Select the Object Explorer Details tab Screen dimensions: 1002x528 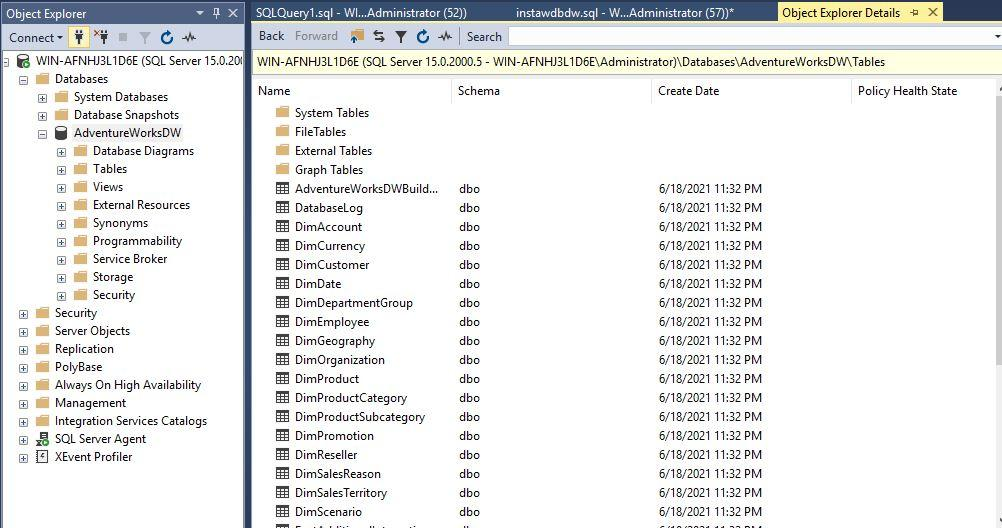[x=841, y=13]
